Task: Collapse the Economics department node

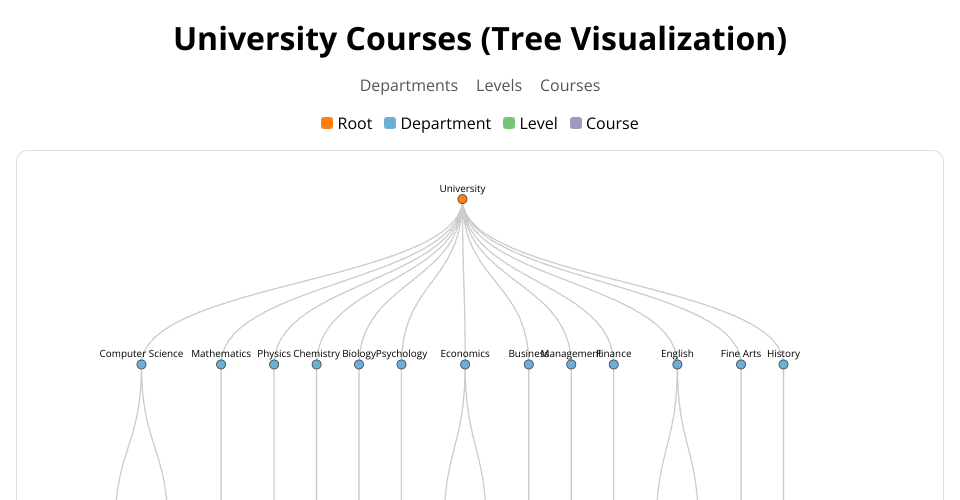Action: [465, 365]
